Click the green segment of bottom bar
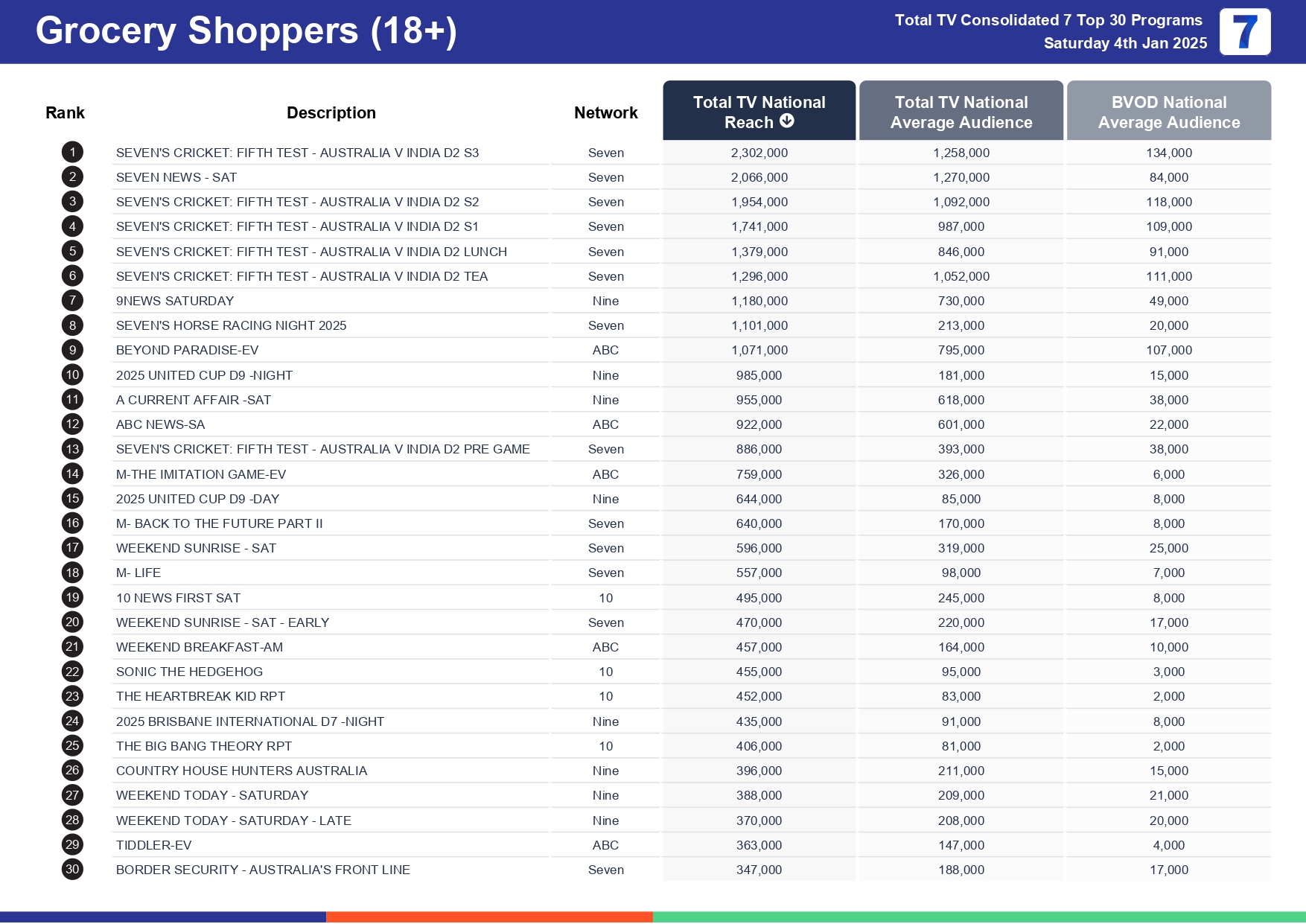 978,917
